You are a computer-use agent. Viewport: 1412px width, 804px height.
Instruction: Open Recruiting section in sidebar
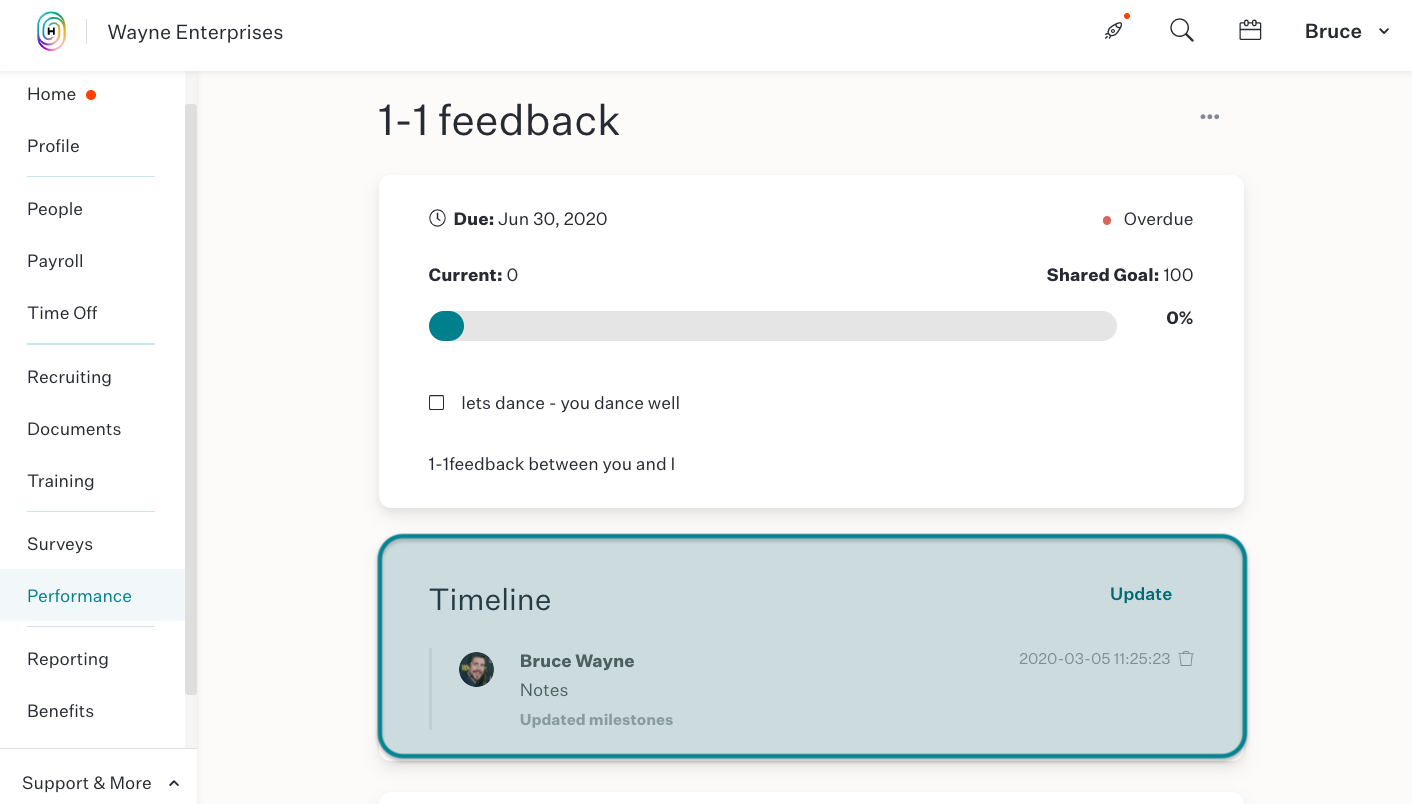point(69,377)
